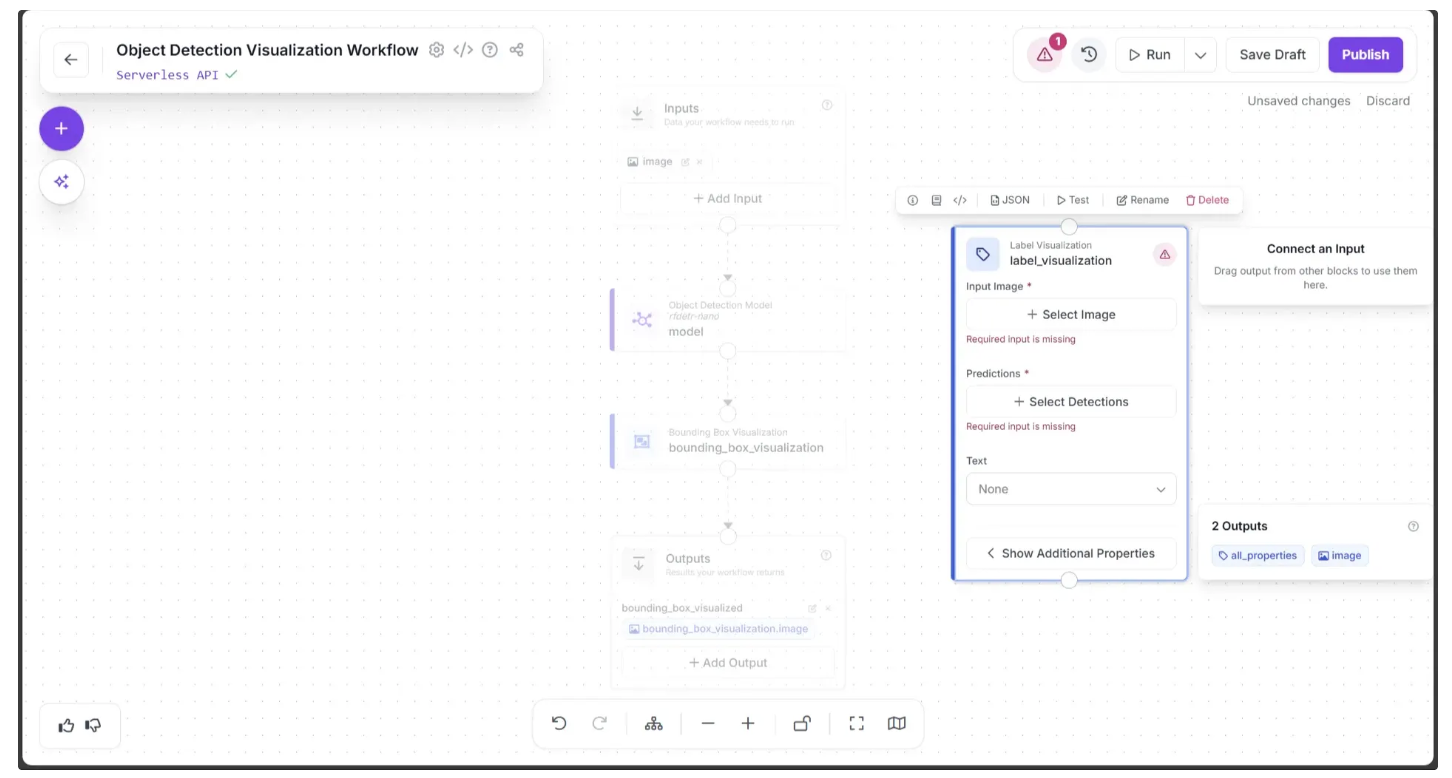Open the AI sparkle assistant button

click(62, 182)
